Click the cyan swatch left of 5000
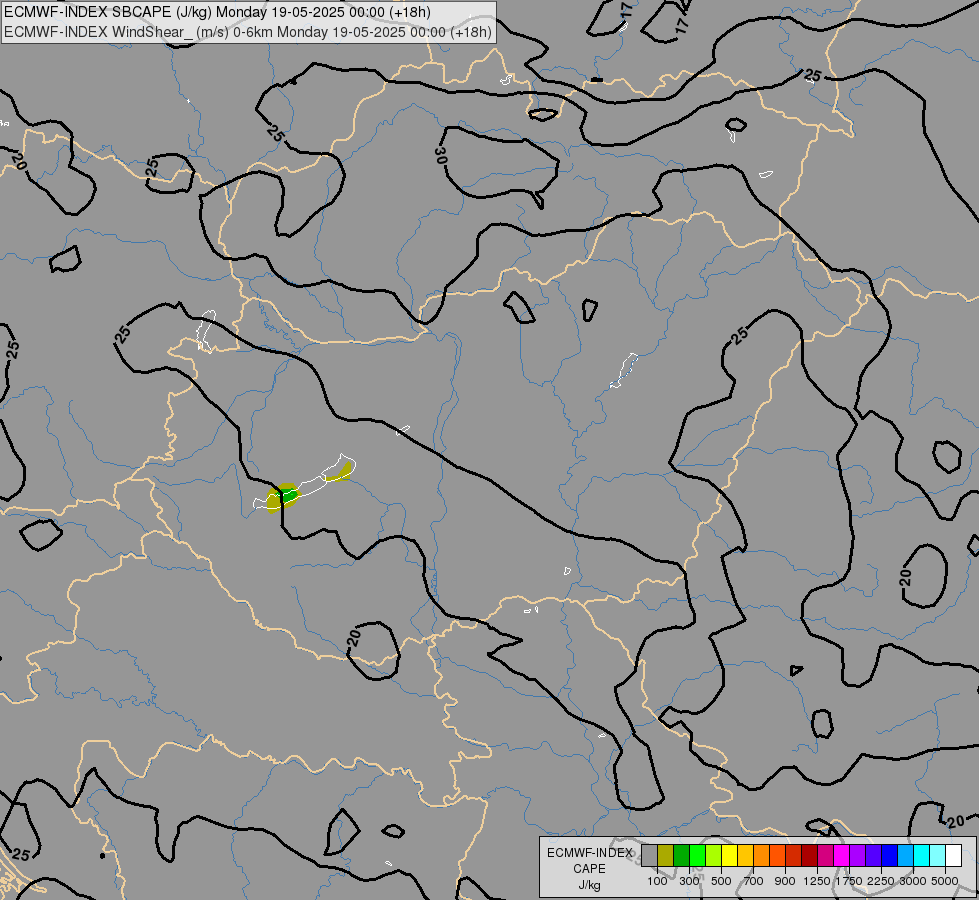The image size is (979, 900). (921, 855)
